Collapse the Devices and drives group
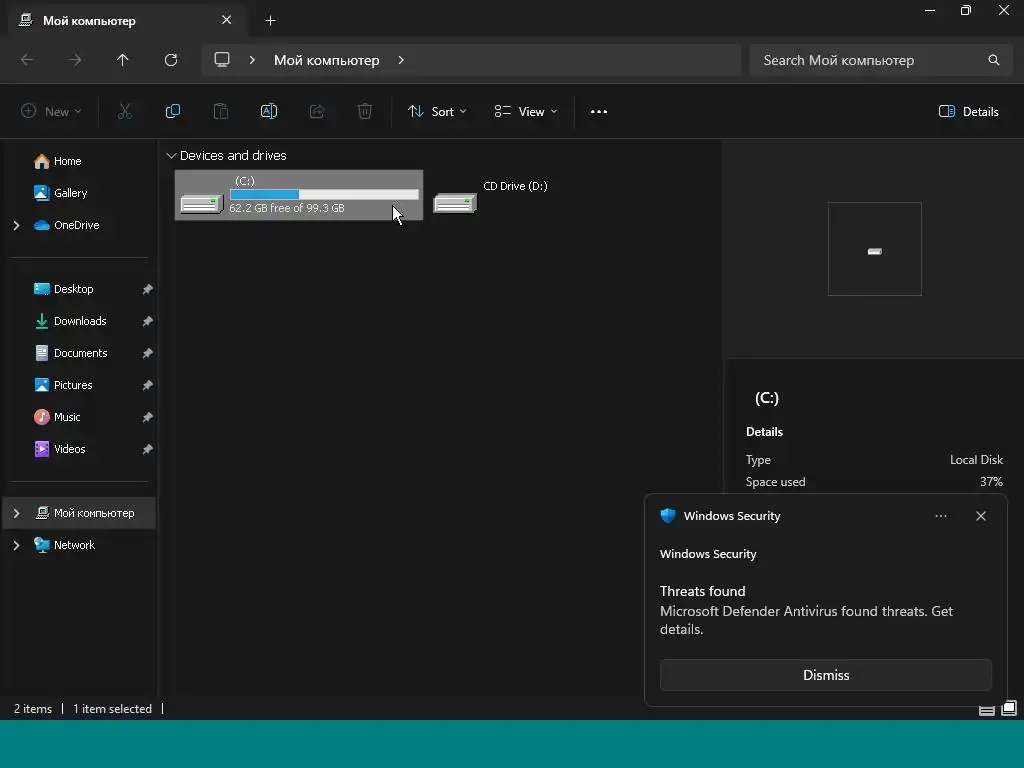This screenshot has width=1024, height=768. [171, 155]
